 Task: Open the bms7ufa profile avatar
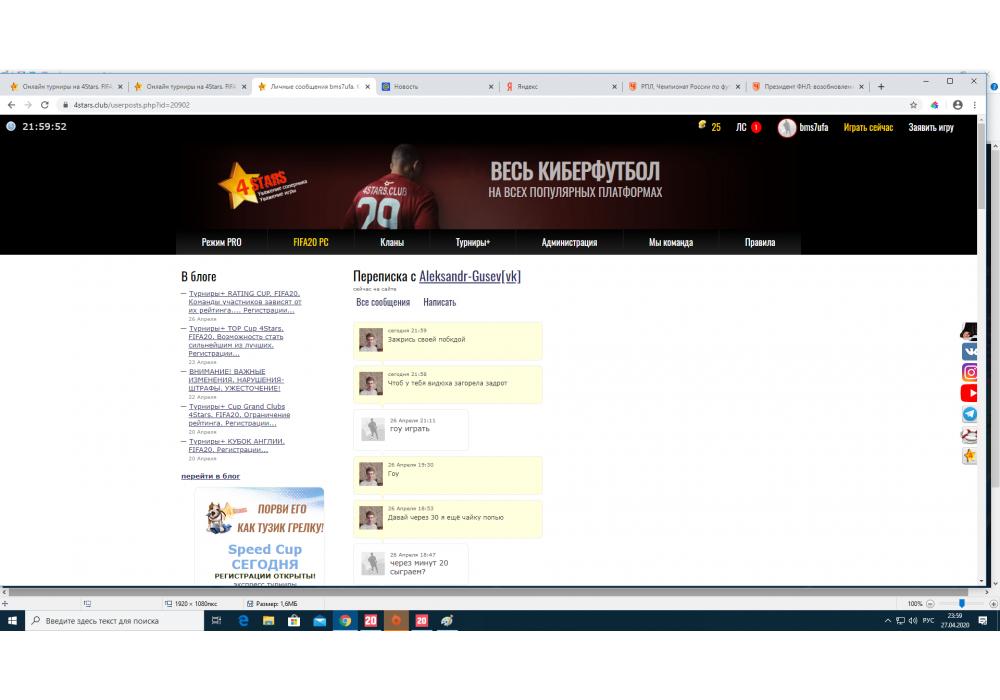pyautogui.click(x=787, y=128)
